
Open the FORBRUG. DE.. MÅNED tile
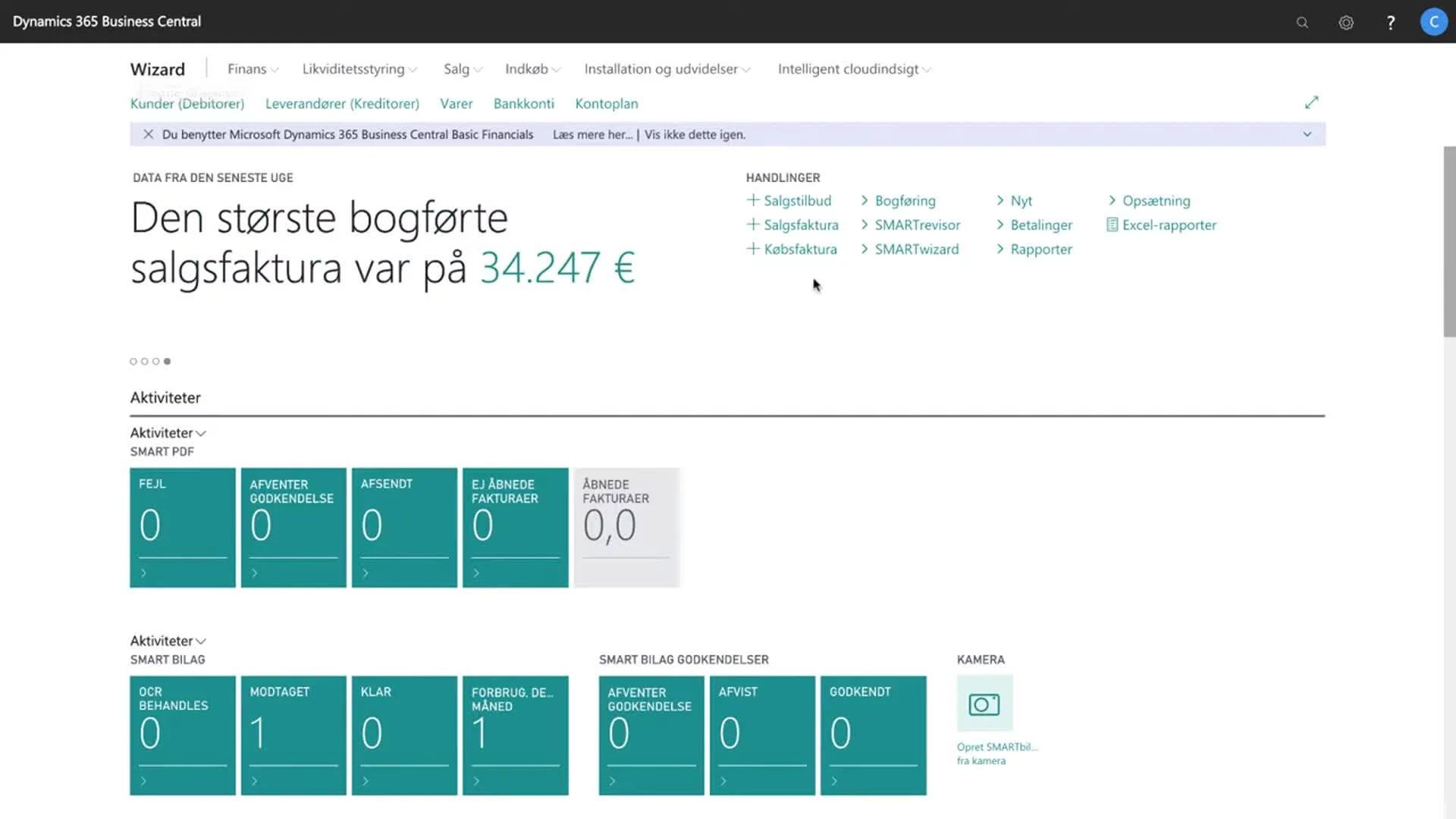pyautogui.click(x=516, y=736)
